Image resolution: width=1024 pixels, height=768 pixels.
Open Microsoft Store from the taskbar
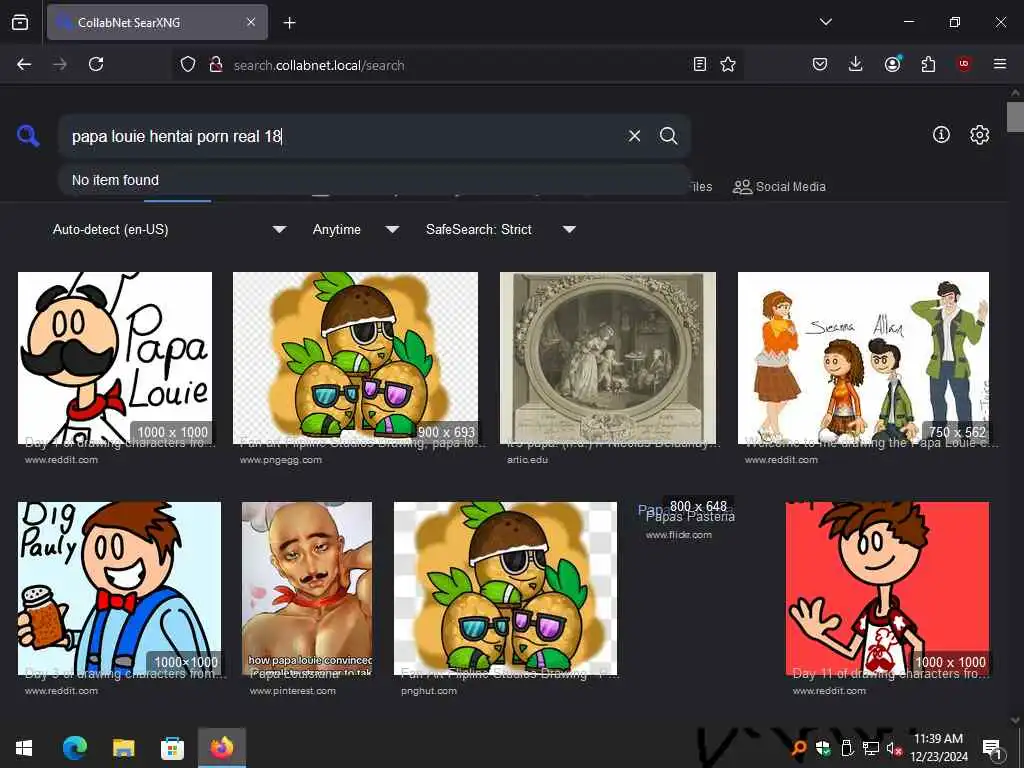pyautogui.click(x=172, y=748)
